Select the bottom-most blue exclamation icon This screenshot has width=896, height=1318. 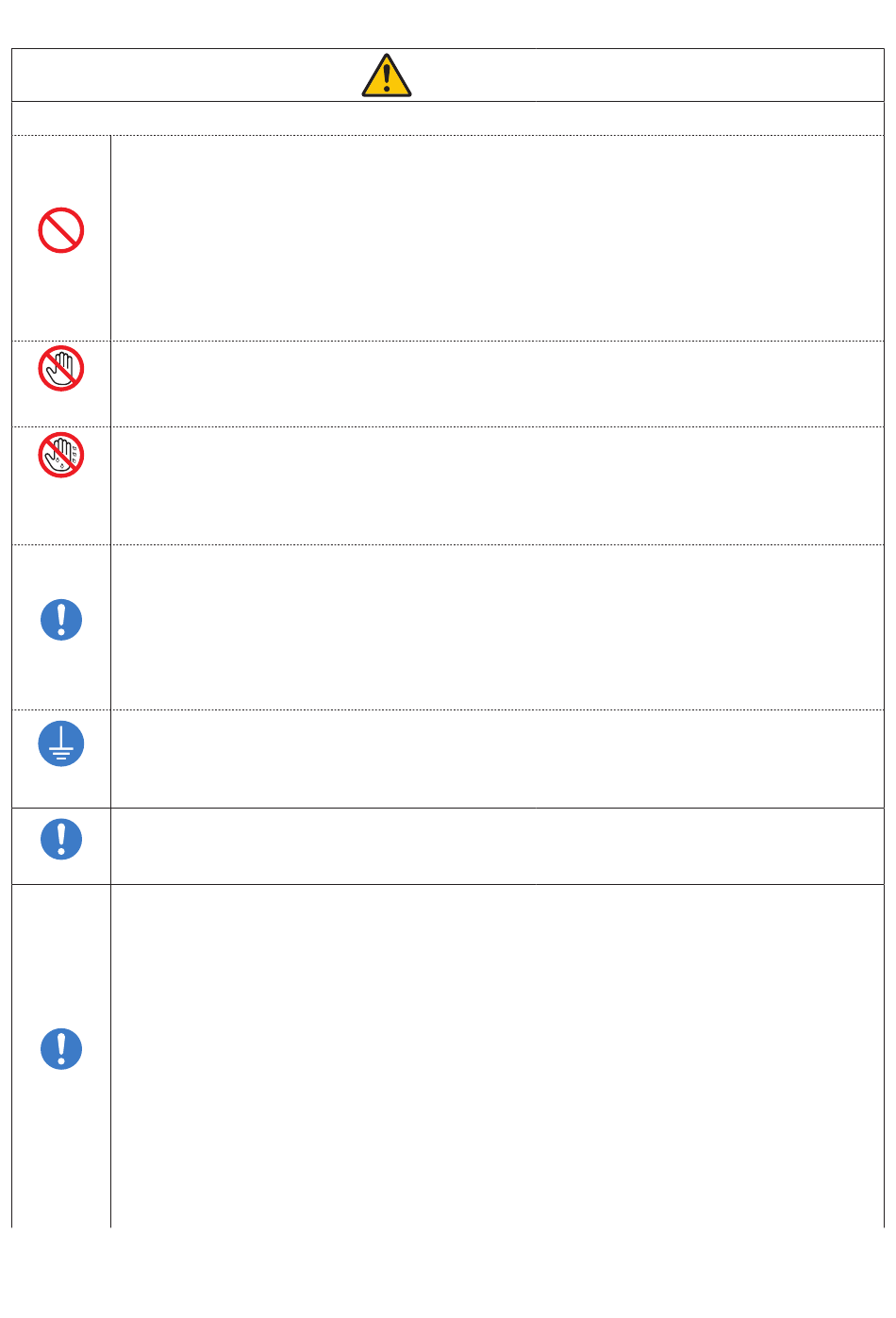[61, 1048]
